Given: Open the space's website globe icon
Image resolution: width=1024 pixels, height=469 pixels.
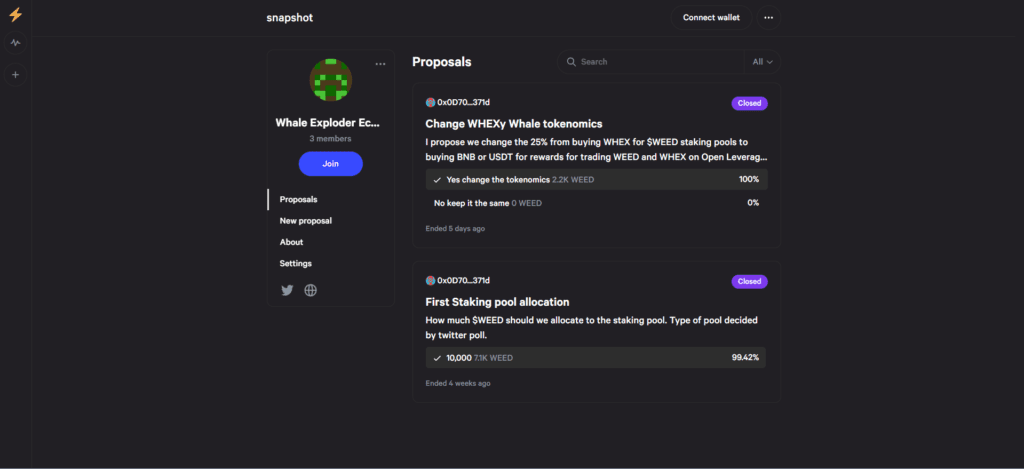Looking at the screenshot, I should coord(311,290).
